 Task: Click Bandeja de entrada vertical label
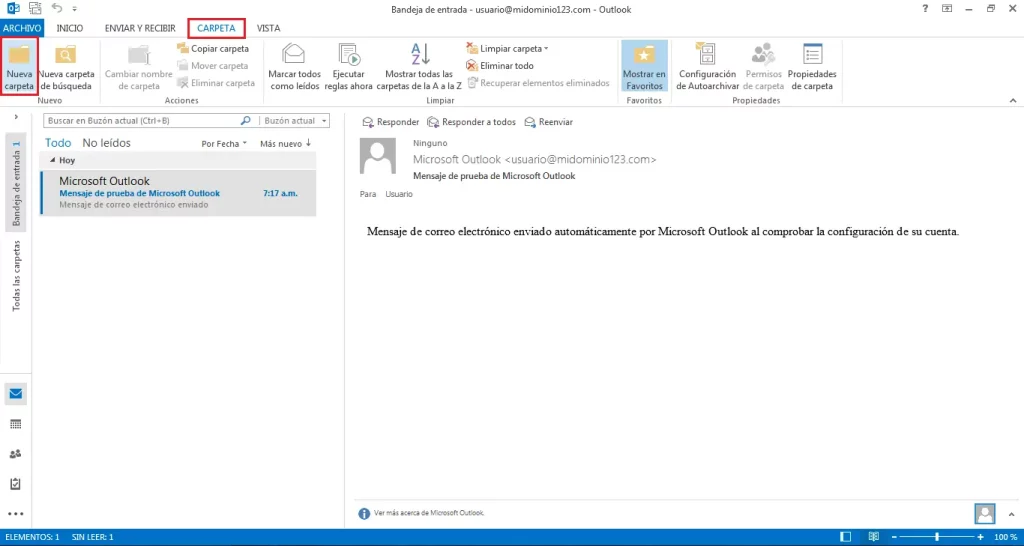click(x=16, y=184)
